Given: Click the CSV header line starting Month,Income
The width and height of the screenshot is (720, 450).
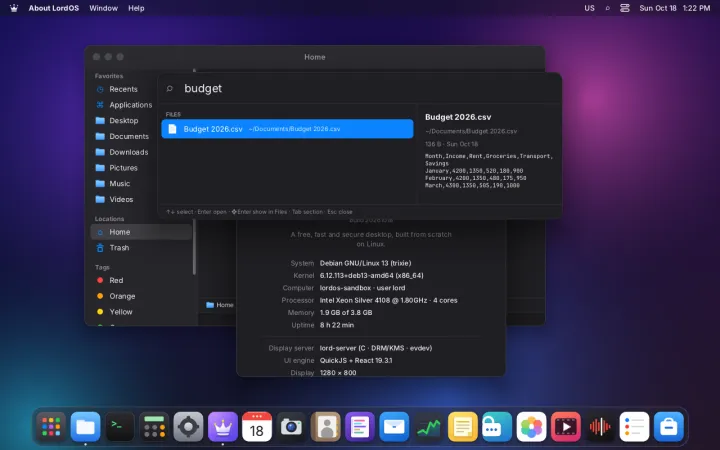Looking at the screenshot, I should coord(489,159).
